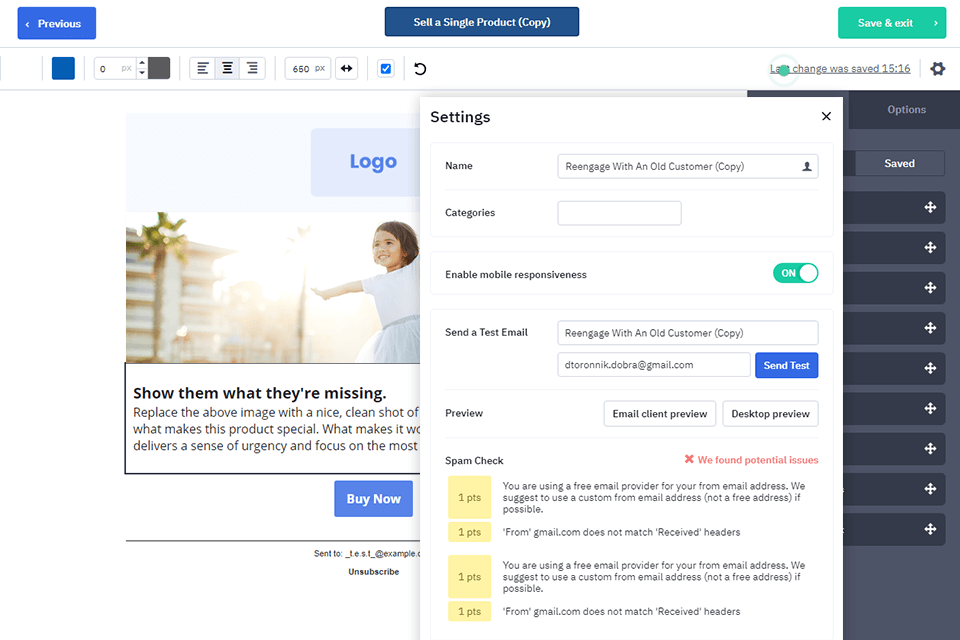This screenshot has width=960, height=640.
Task: Toggle the Enable mobile responsiveness switch off
Action: (x=795, y=272)
